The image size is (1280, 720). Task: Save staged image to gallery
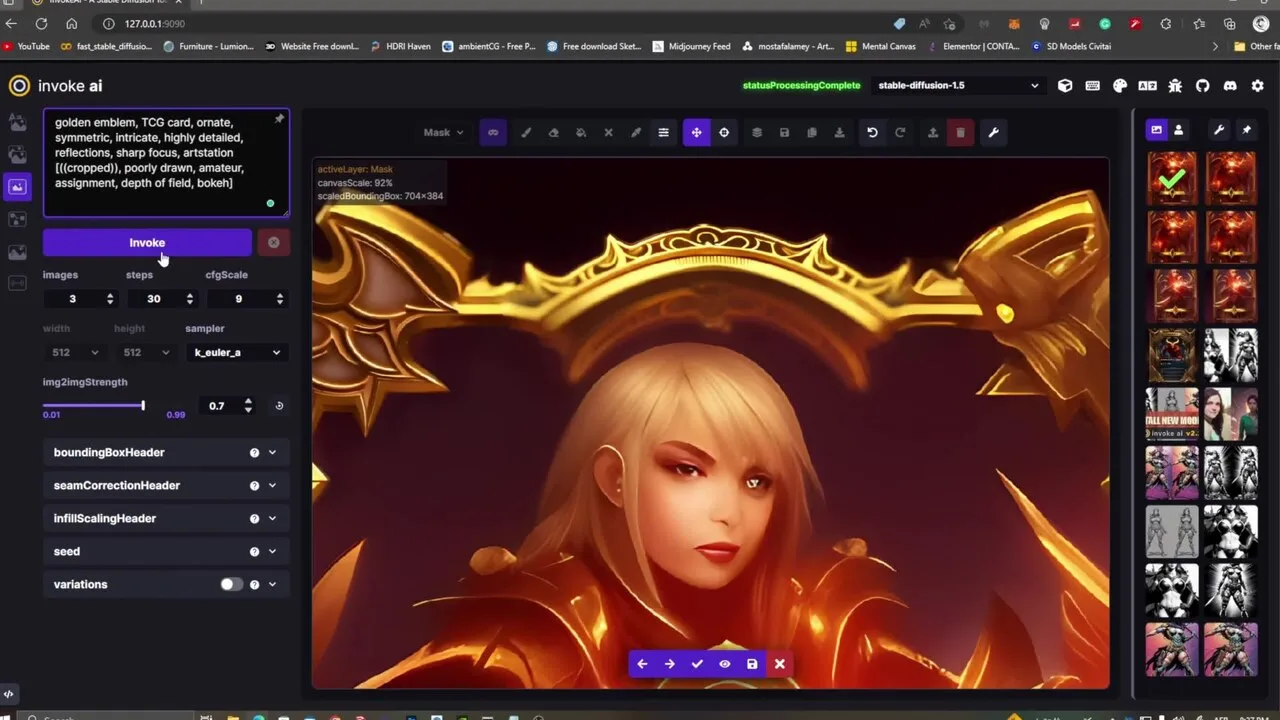[x=752, y=664]
